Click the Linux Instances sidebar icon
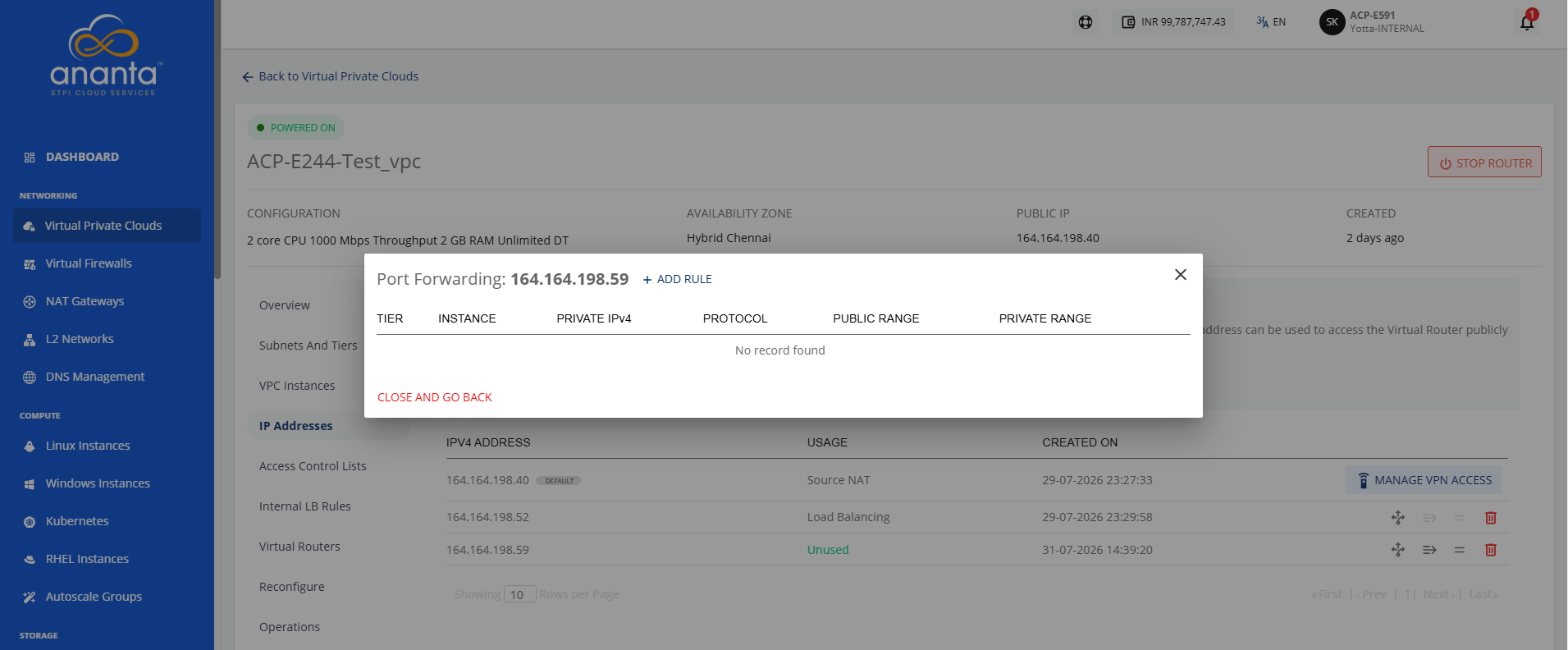The image size is (1568, 650). tap(30, 446)
